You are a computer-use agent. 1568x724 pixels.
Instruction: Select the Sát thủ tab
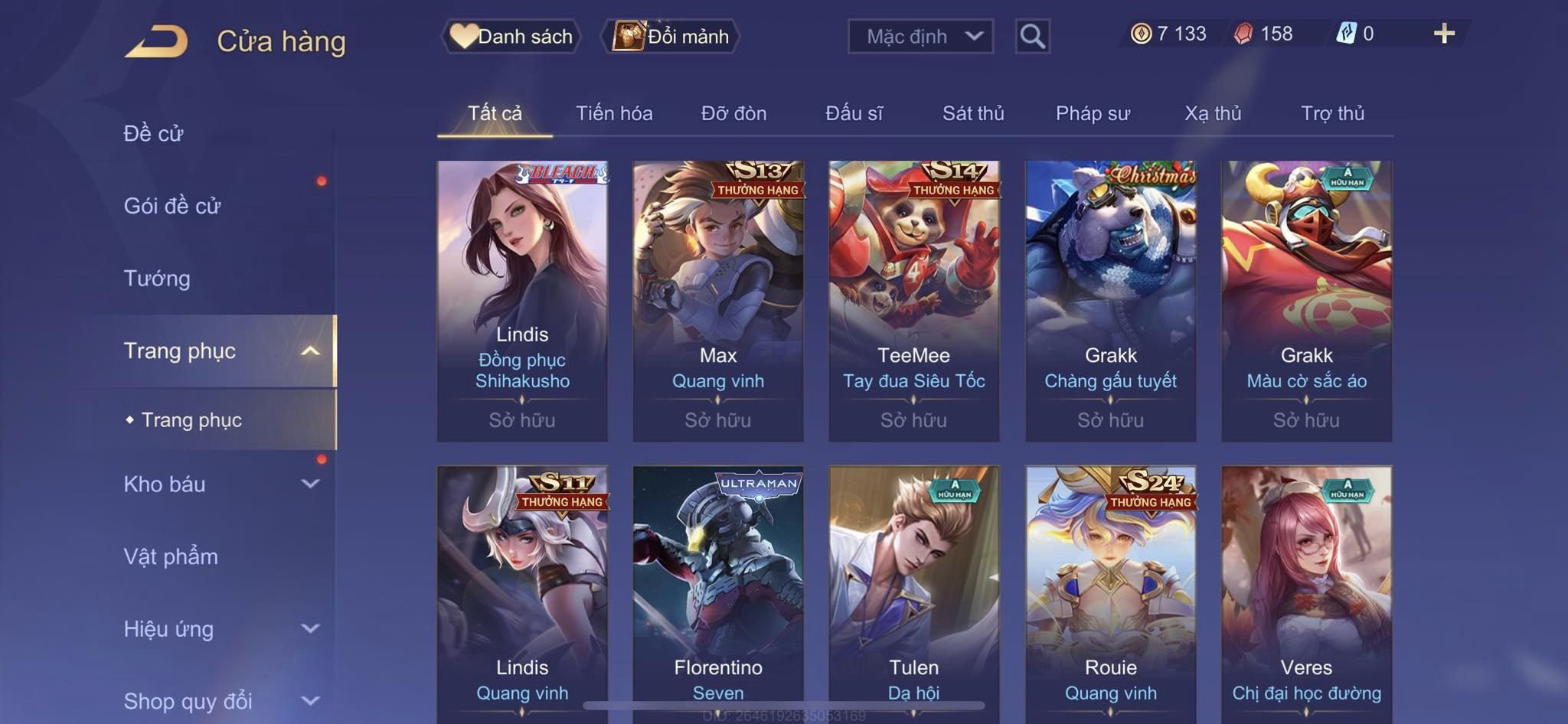click(973, 113)
